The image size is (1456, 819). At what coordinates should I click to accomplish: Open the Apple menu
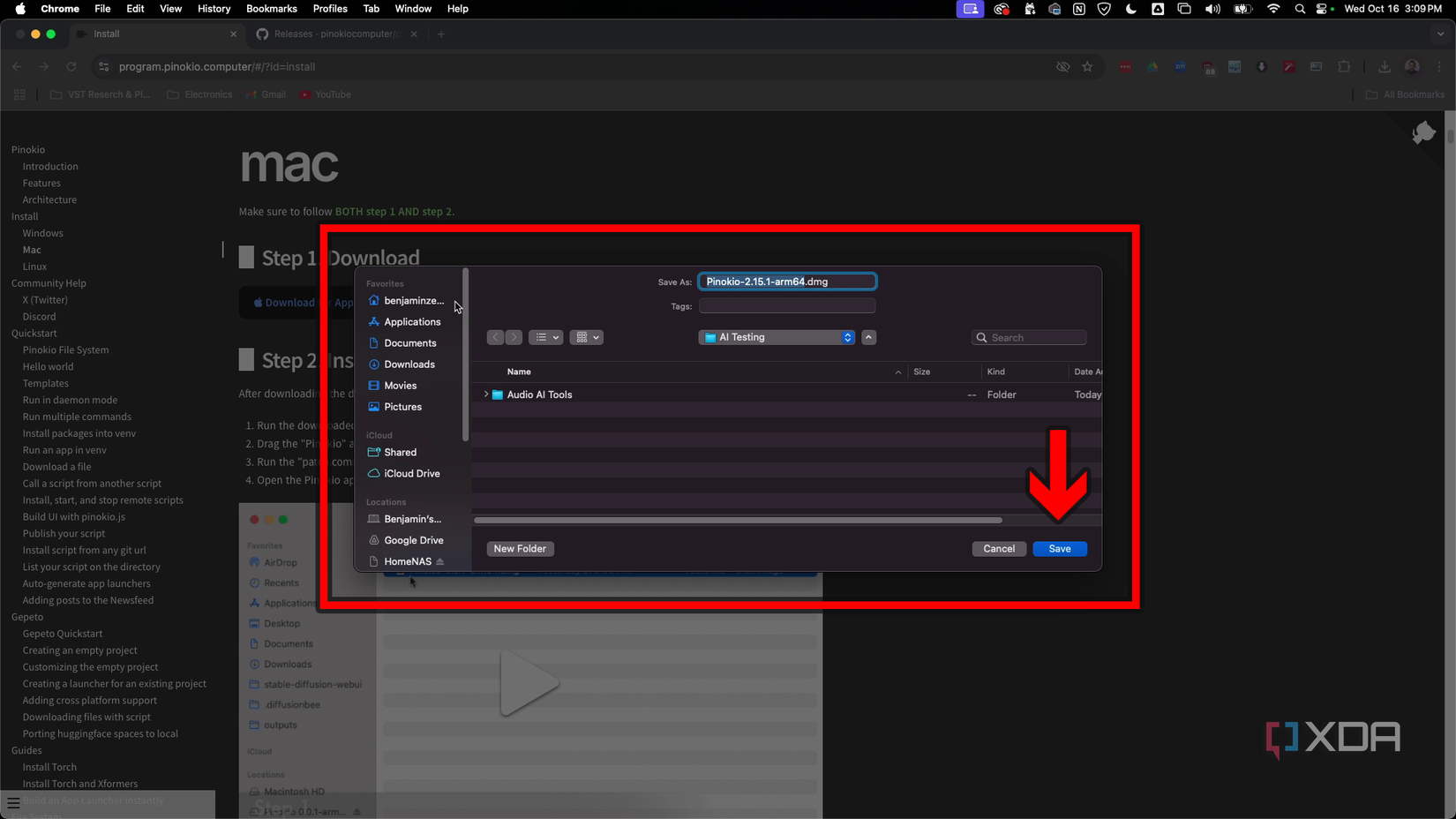point(20,9)
